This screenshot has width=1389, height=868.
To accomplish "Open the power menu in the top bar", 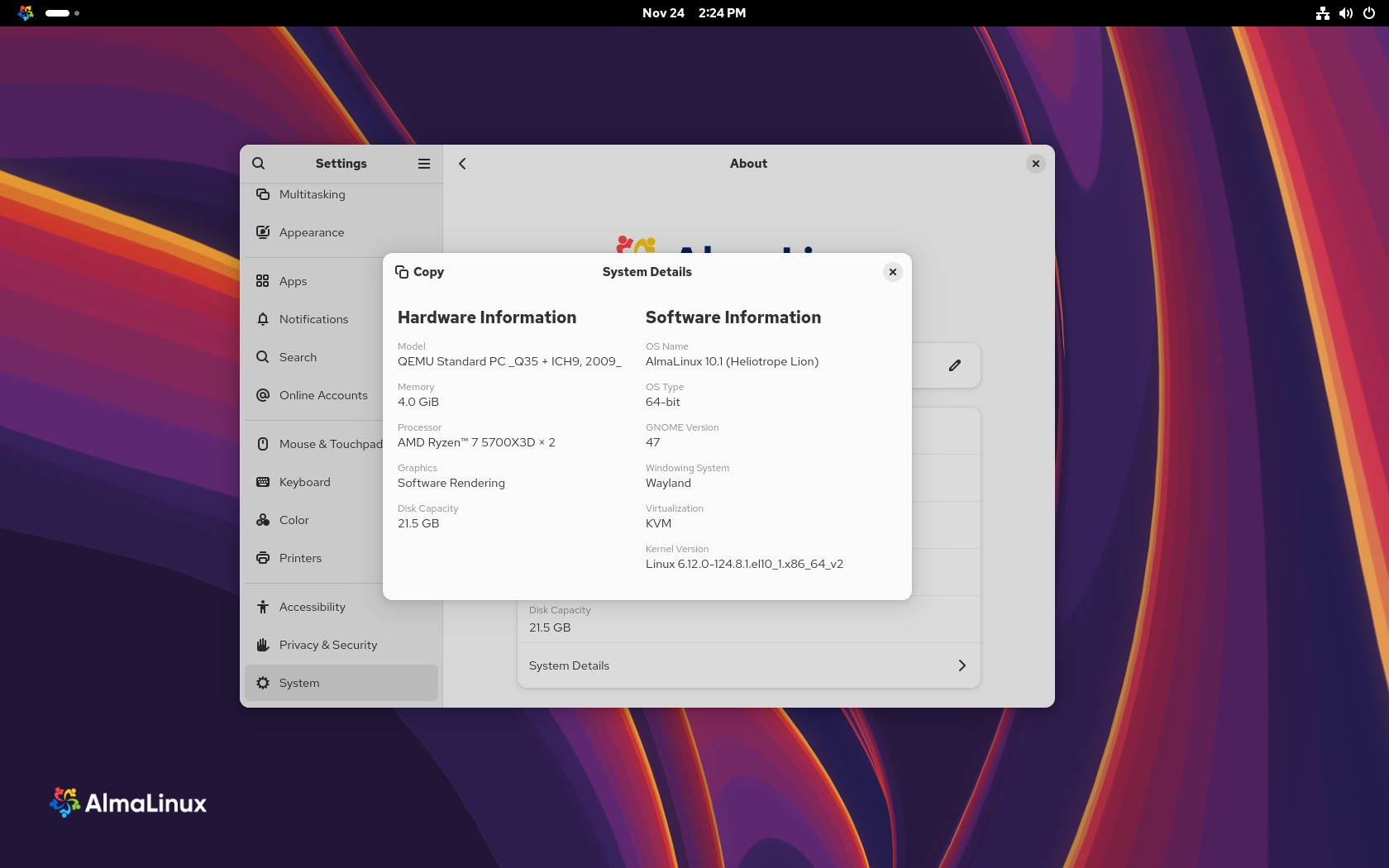I will 1369,13.
